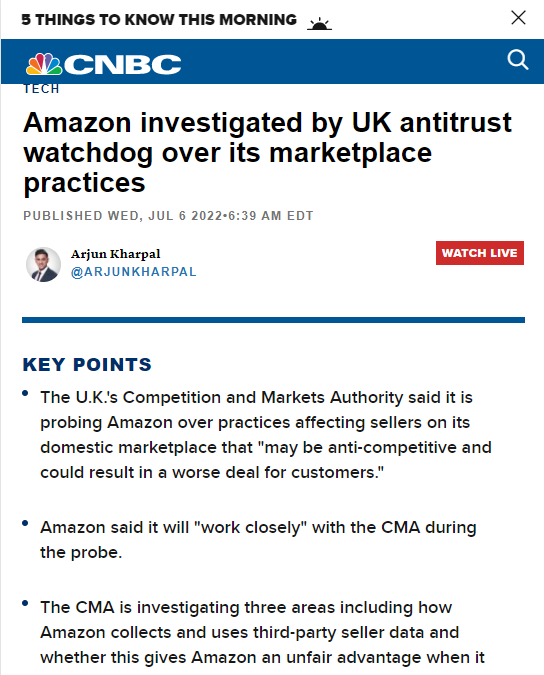Visit the @ARJUNKHARPAL Twitter handle

tap(133, 272)
